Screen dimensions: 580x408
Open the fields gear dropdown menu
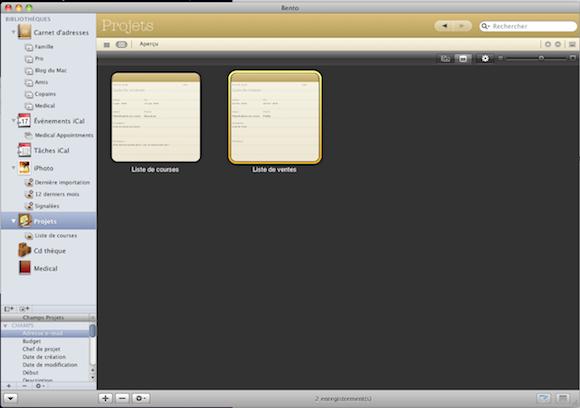[40, 386]
